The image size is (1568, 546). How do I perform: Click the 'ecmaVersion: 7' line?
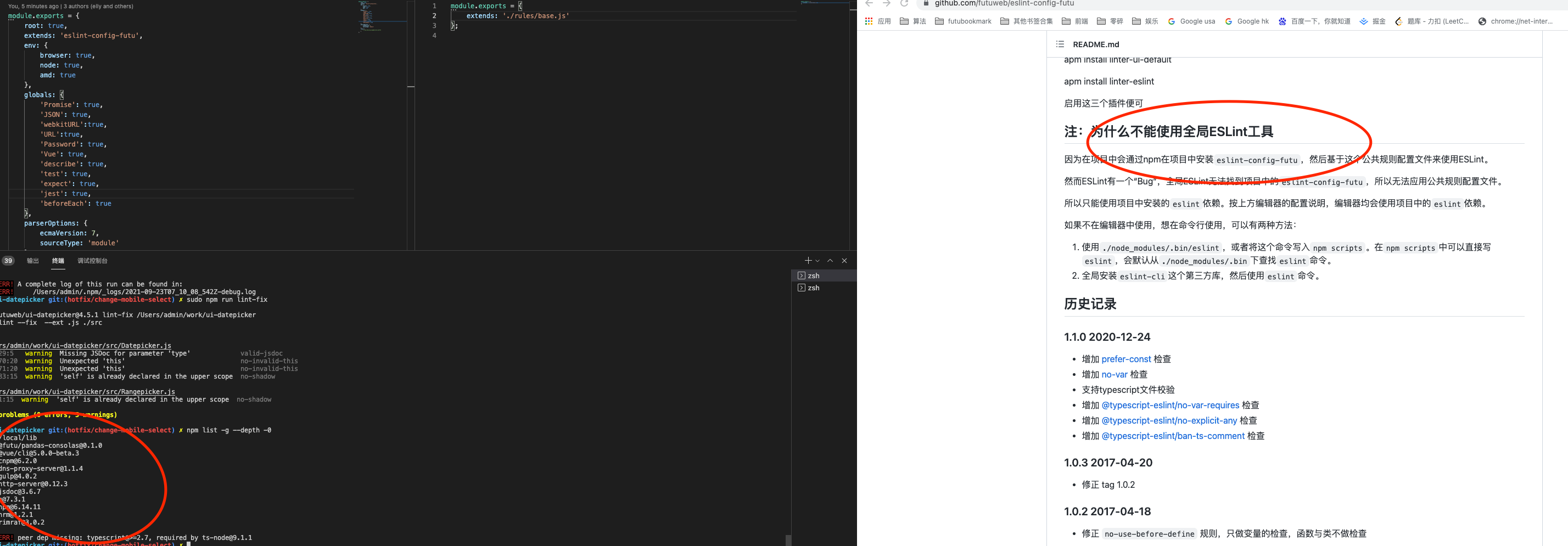click(x=69, y=233)
